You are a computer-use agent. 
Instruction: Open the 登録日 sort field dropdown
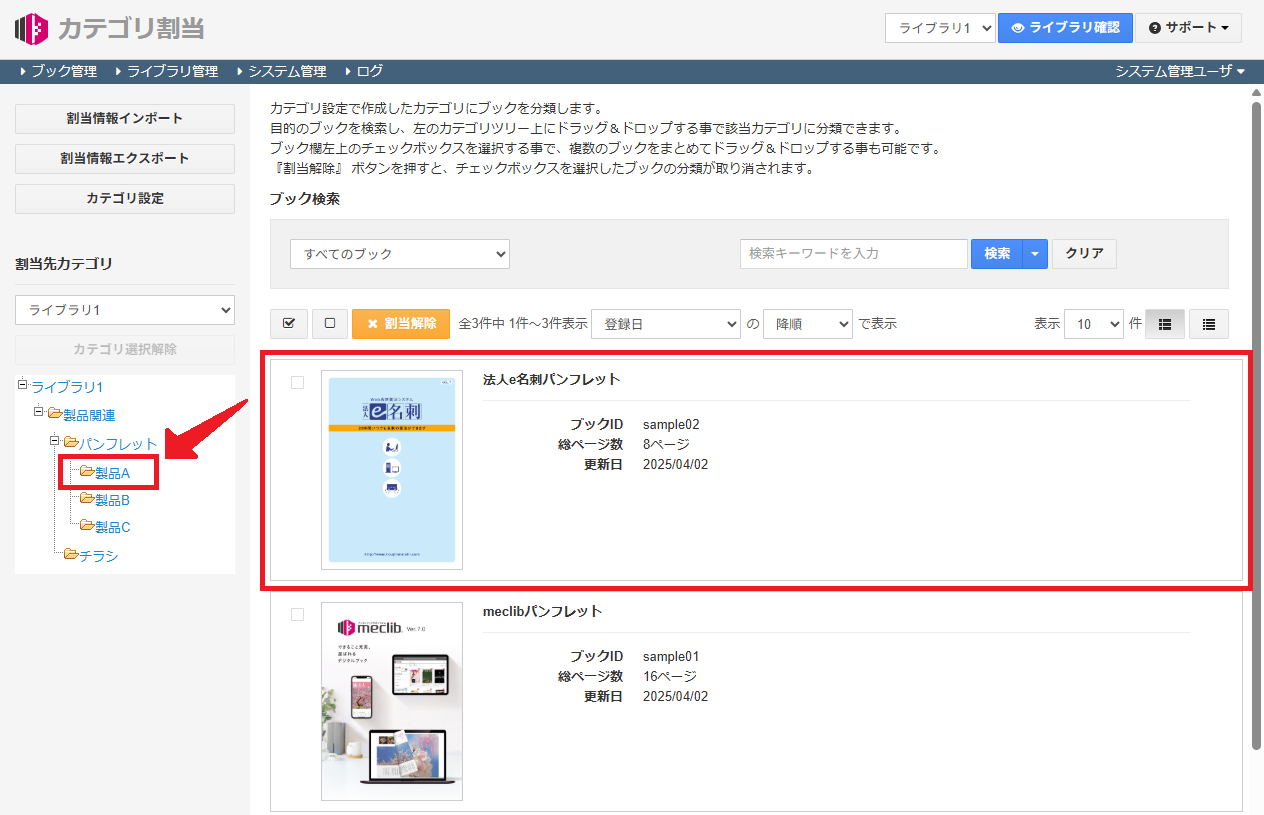click(x=665, y=324)
